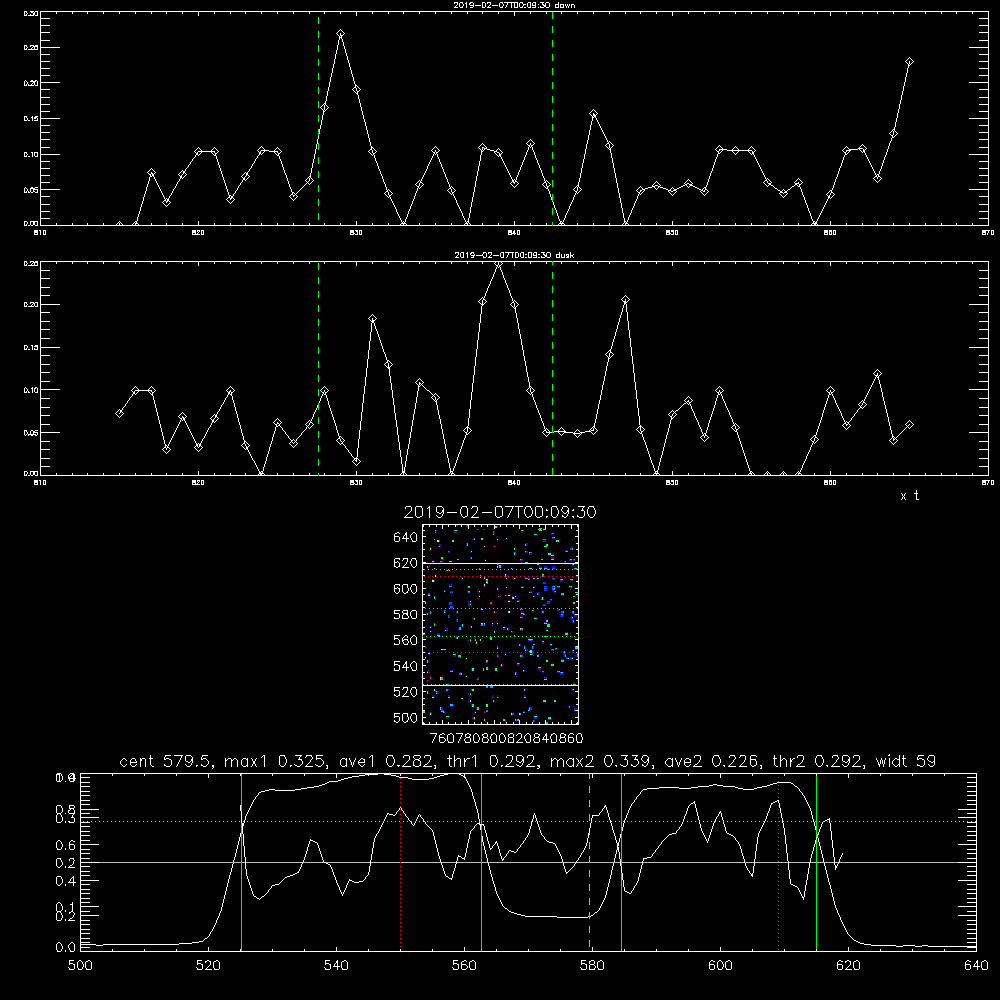1000x1000 pixels.
Task: Click the green solid line near 585 in bottom plot
Action: click(621, 861)
